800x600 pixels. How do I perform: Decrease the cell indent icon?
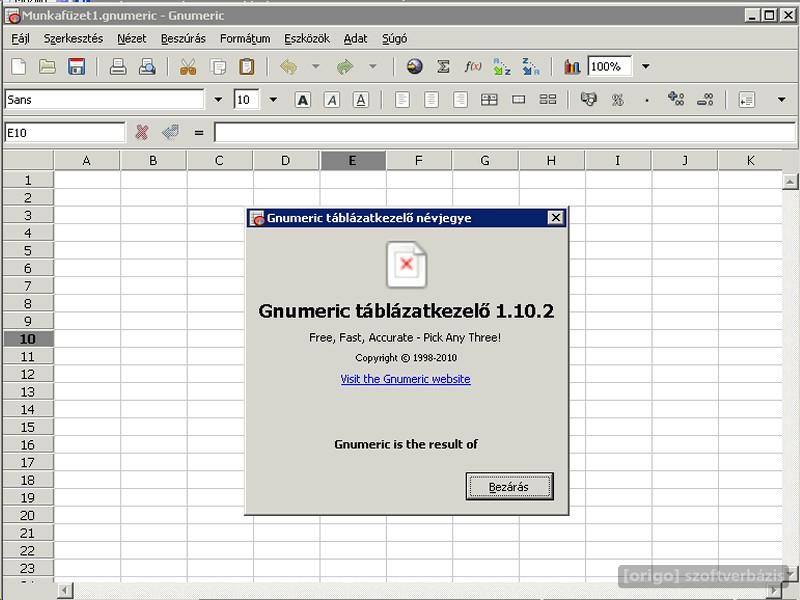point(746,99)
